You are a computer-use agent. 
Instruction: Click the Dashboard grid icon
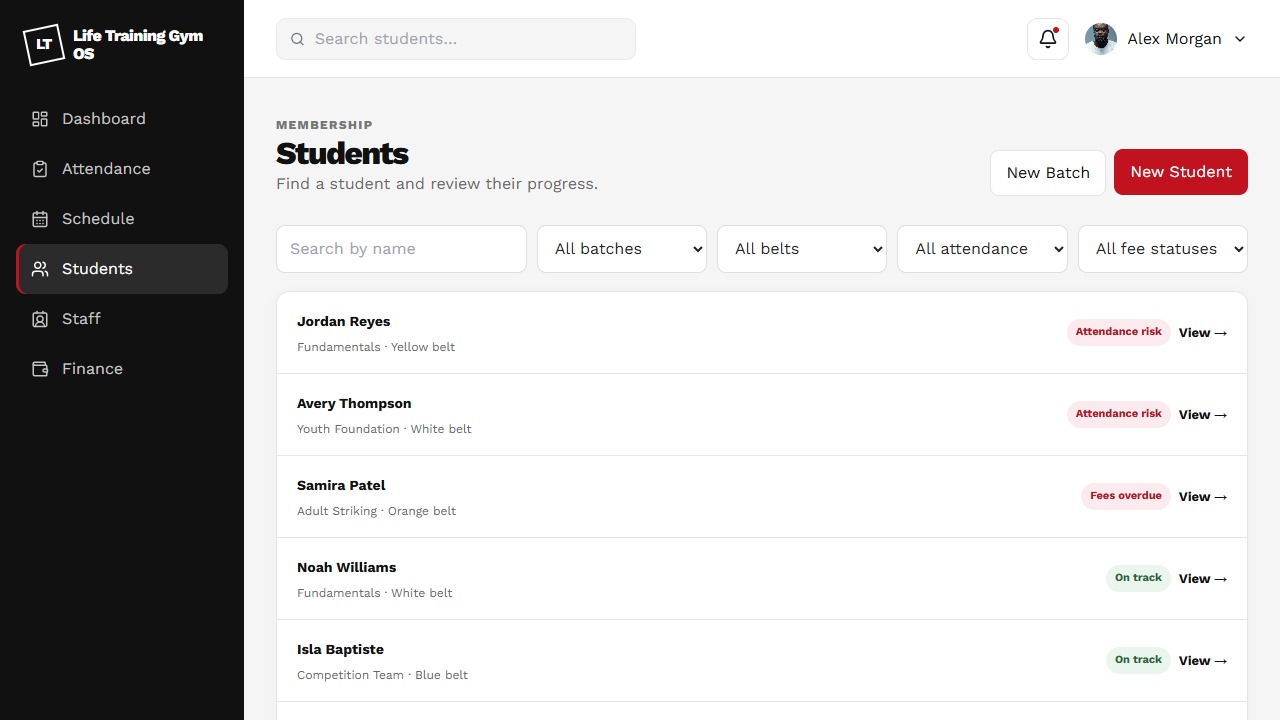[40, 119]
